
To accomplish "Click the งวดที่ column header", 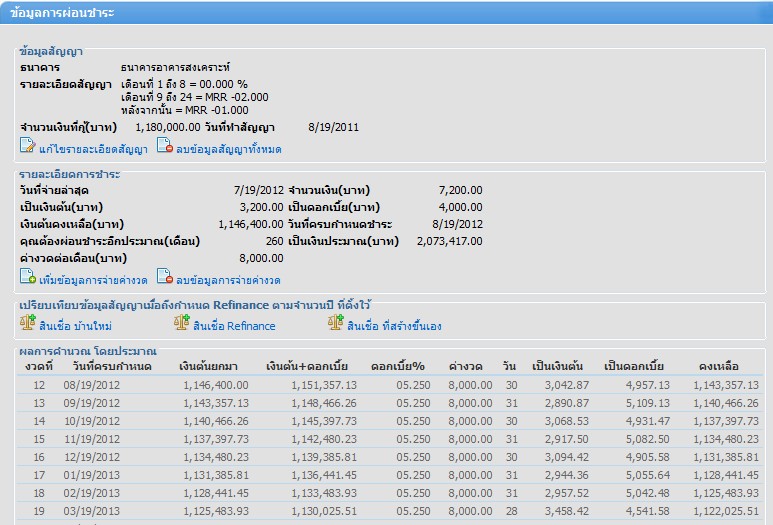I will [x=39, y=367].
